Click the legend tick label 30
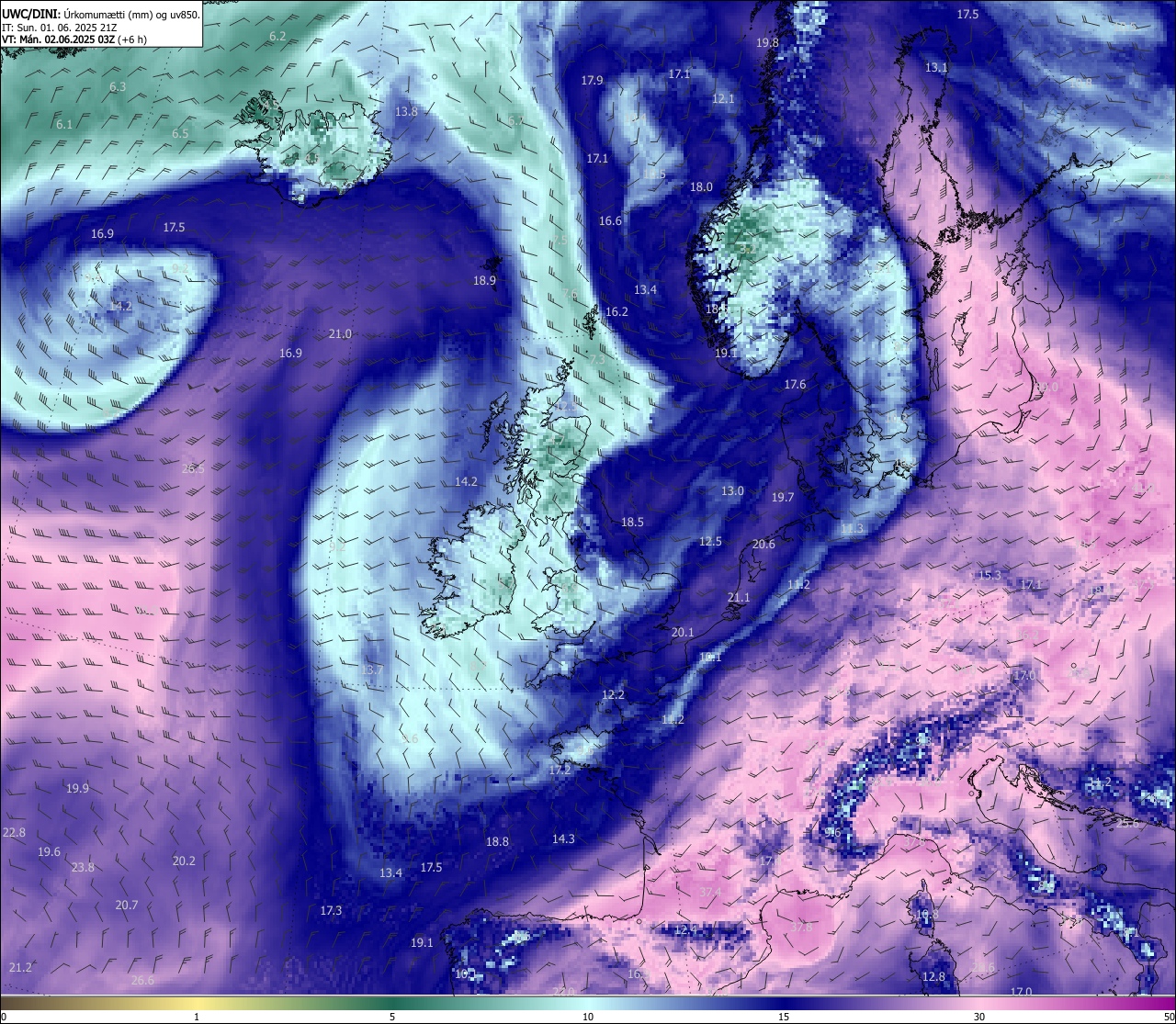Screen dimensions: 1176x1024 pyautogui.click(x=979, y=1017)
